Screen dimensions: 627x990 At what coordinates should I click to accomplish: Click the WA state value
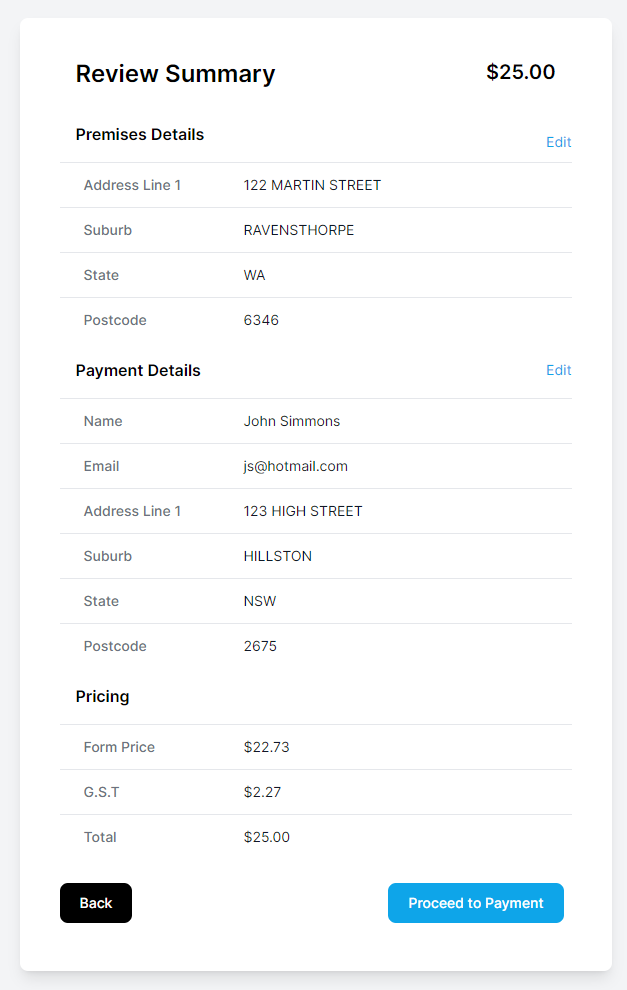pyautogui.click(x=254, y=275)
